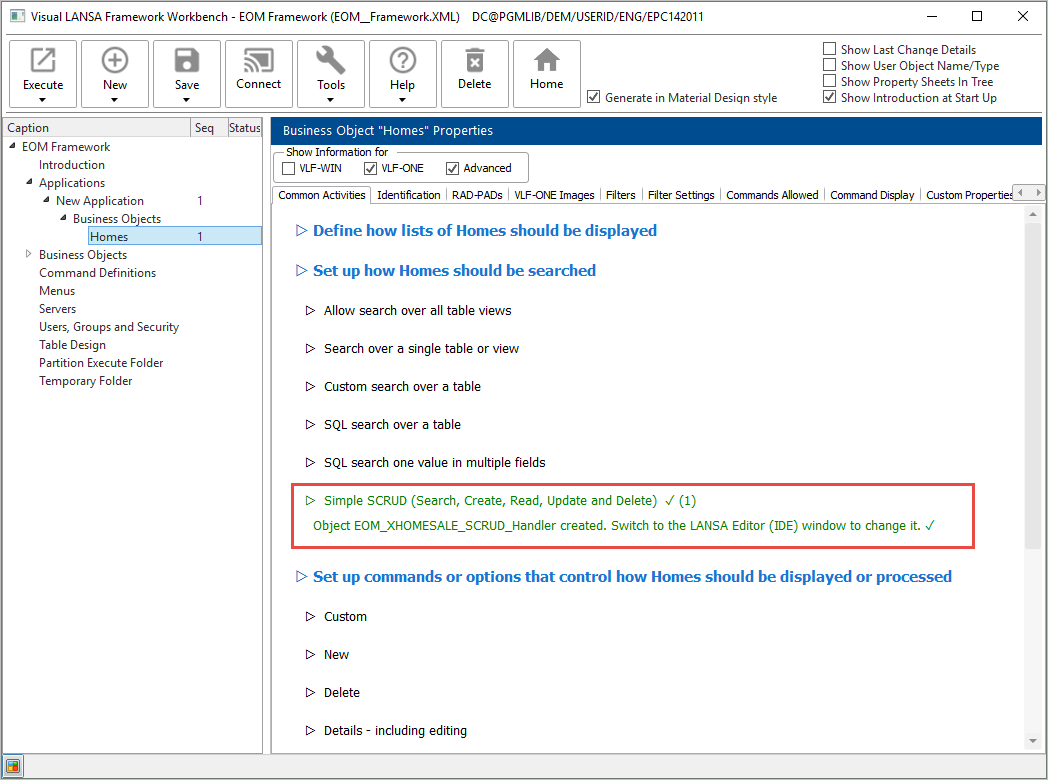Viewport: 1048px width, 780px height.
Task: Open the Filter Settings tab
Action: click(x=680, y=195)
